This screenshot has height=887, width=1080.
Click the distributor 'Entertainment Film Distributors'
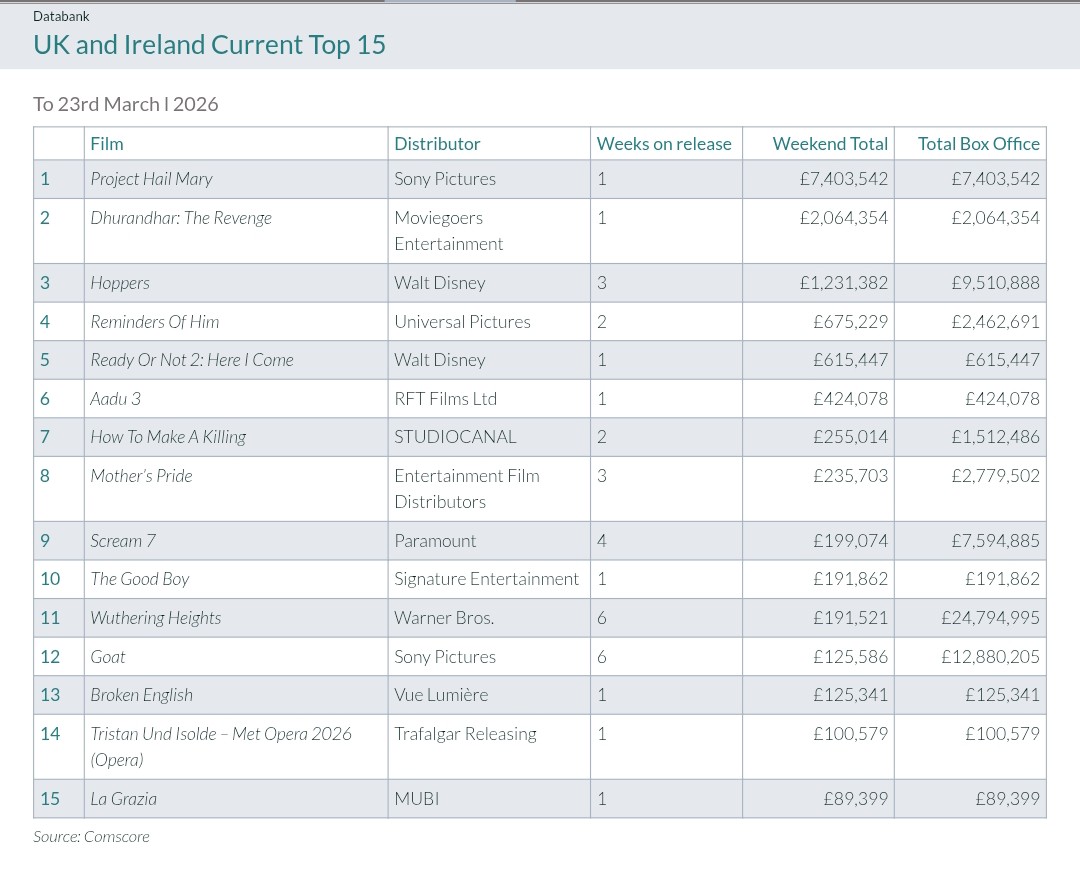coord(466,489)
